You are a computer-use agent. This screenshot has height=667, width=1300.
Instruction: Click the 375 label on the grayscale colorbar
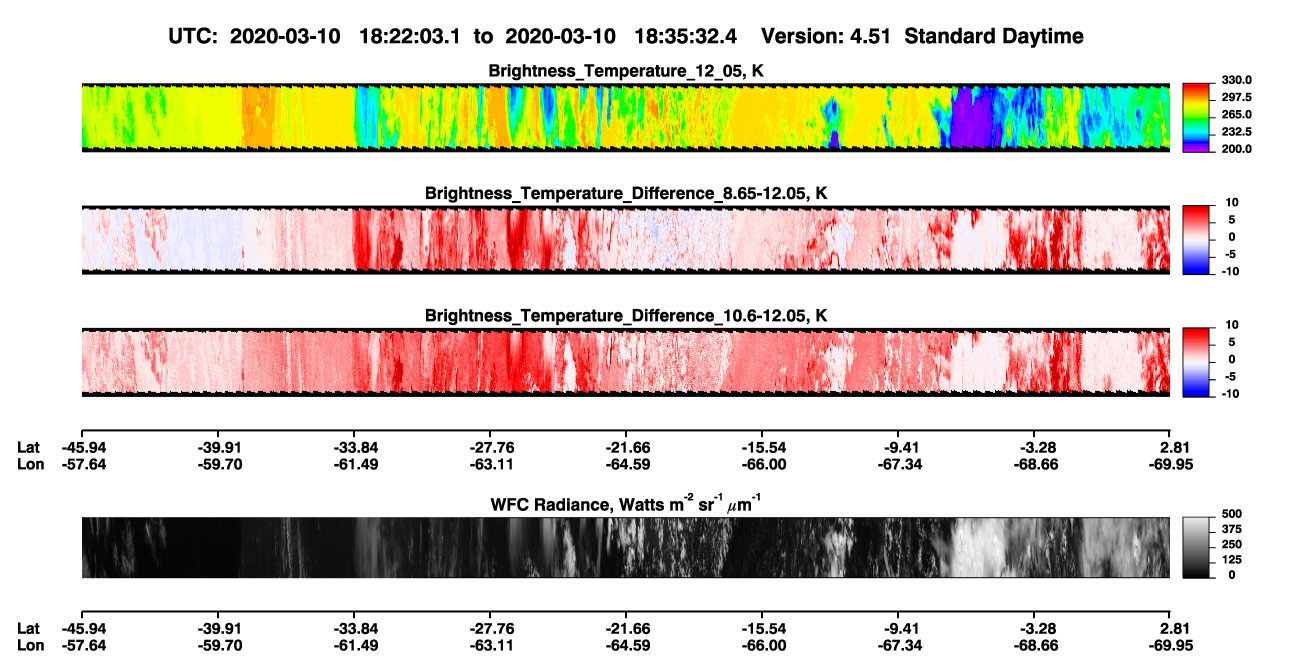coord(1231,529)
